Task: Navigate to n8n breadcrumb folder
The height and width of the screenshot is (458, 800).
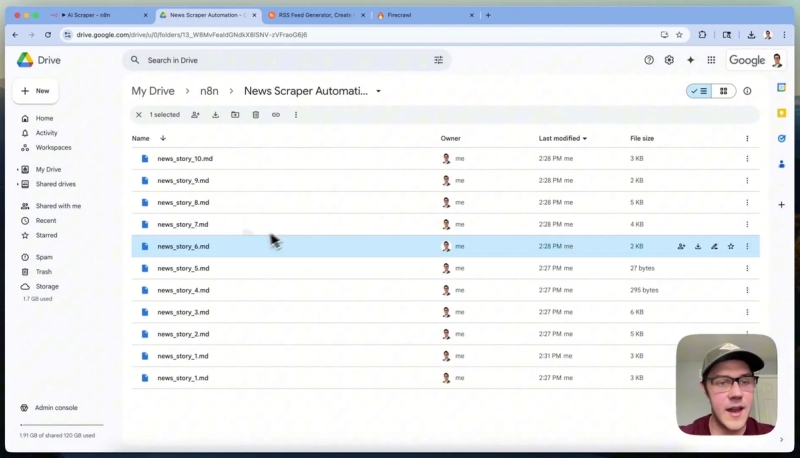Action: 209,91
